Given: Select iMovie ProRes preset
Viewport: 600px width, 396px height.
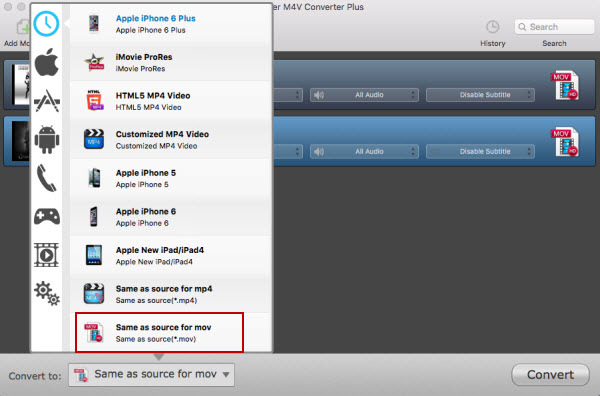Looking at the screenshot, I should click(x=171, y=62).
